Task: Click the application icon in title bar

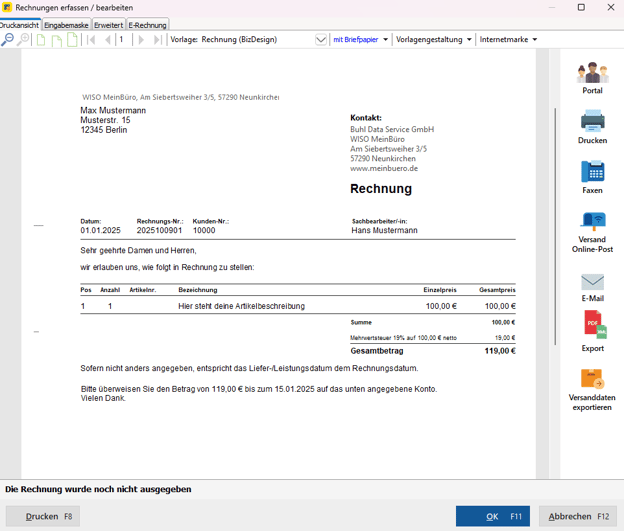Action: 7,7
